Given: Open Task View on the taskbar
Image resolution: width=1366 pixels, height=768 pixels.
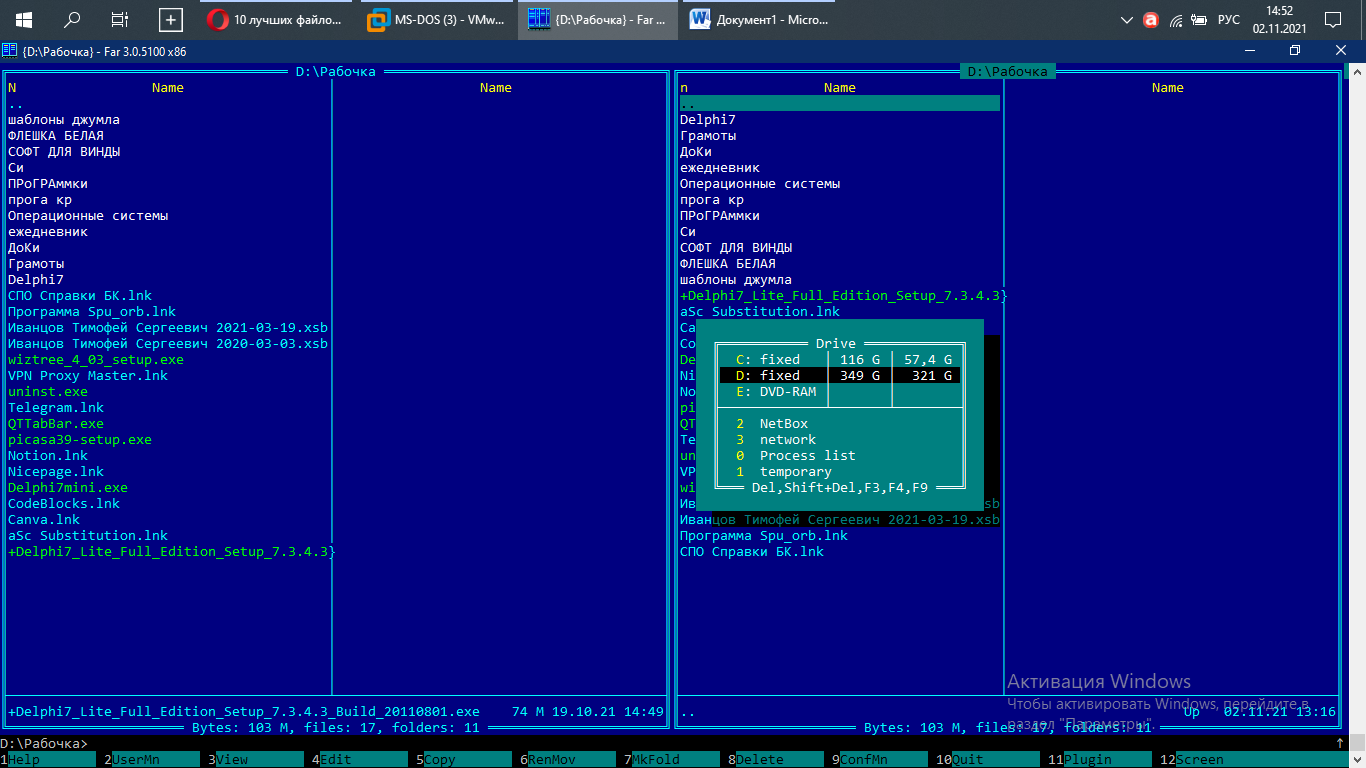Looking at the screenshot, I should [120, 19].
